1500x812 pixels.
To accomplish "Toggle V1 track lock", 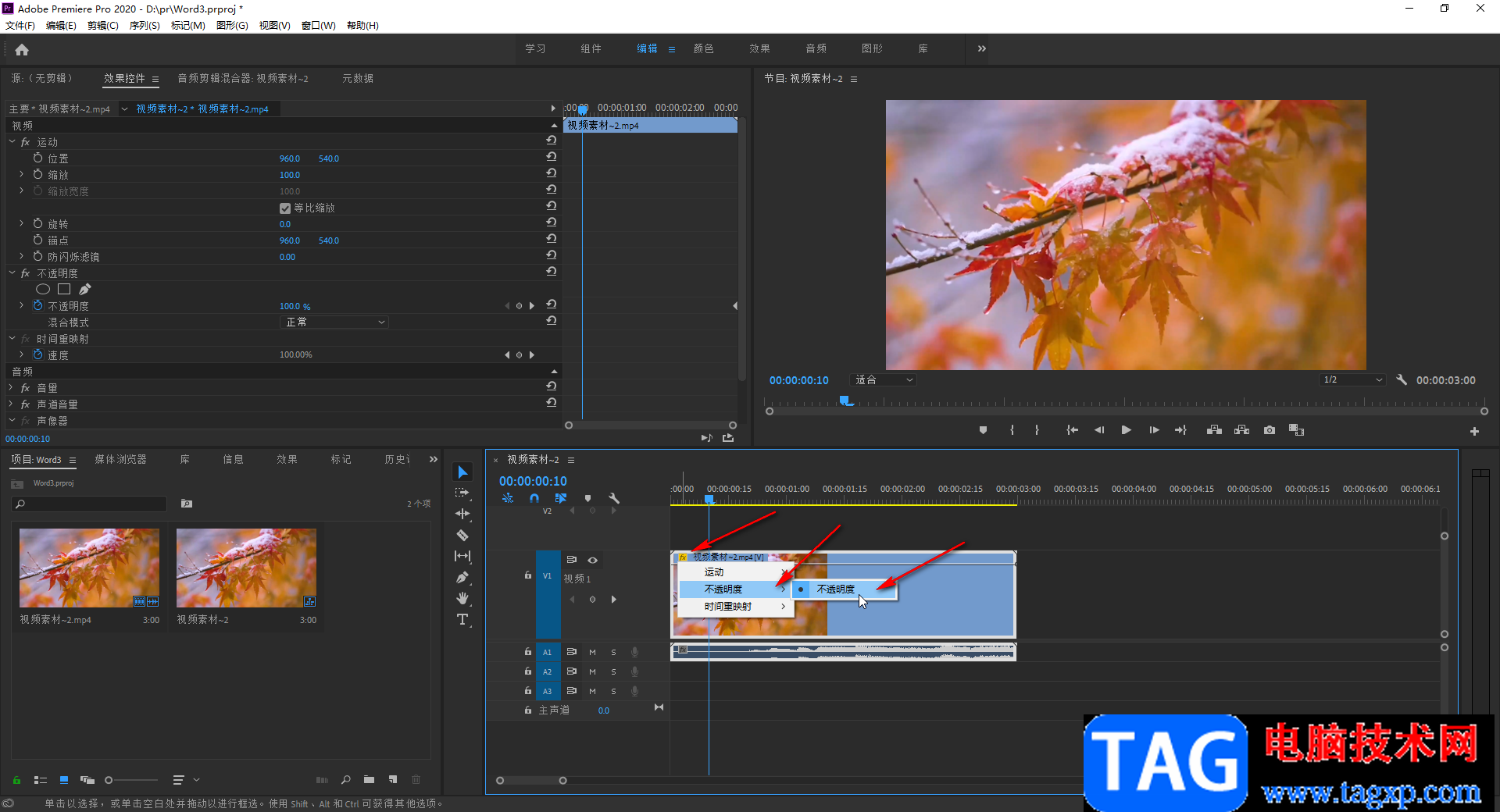I will (528, 575).
